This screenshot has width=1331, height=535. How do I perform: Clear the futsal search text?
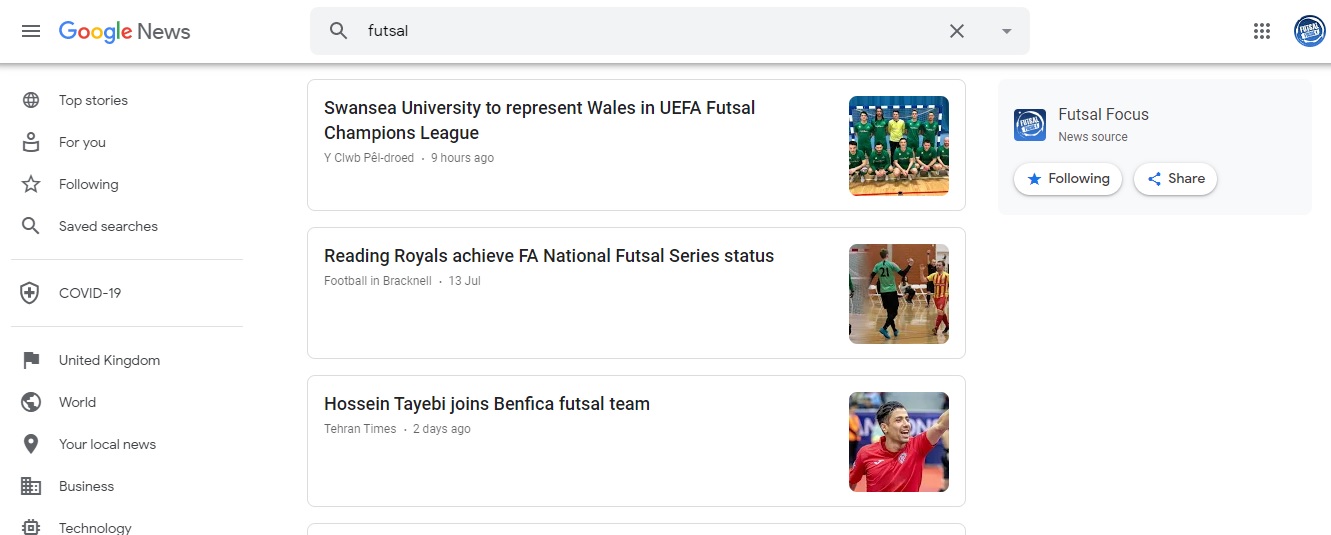[x=957, y=31]
